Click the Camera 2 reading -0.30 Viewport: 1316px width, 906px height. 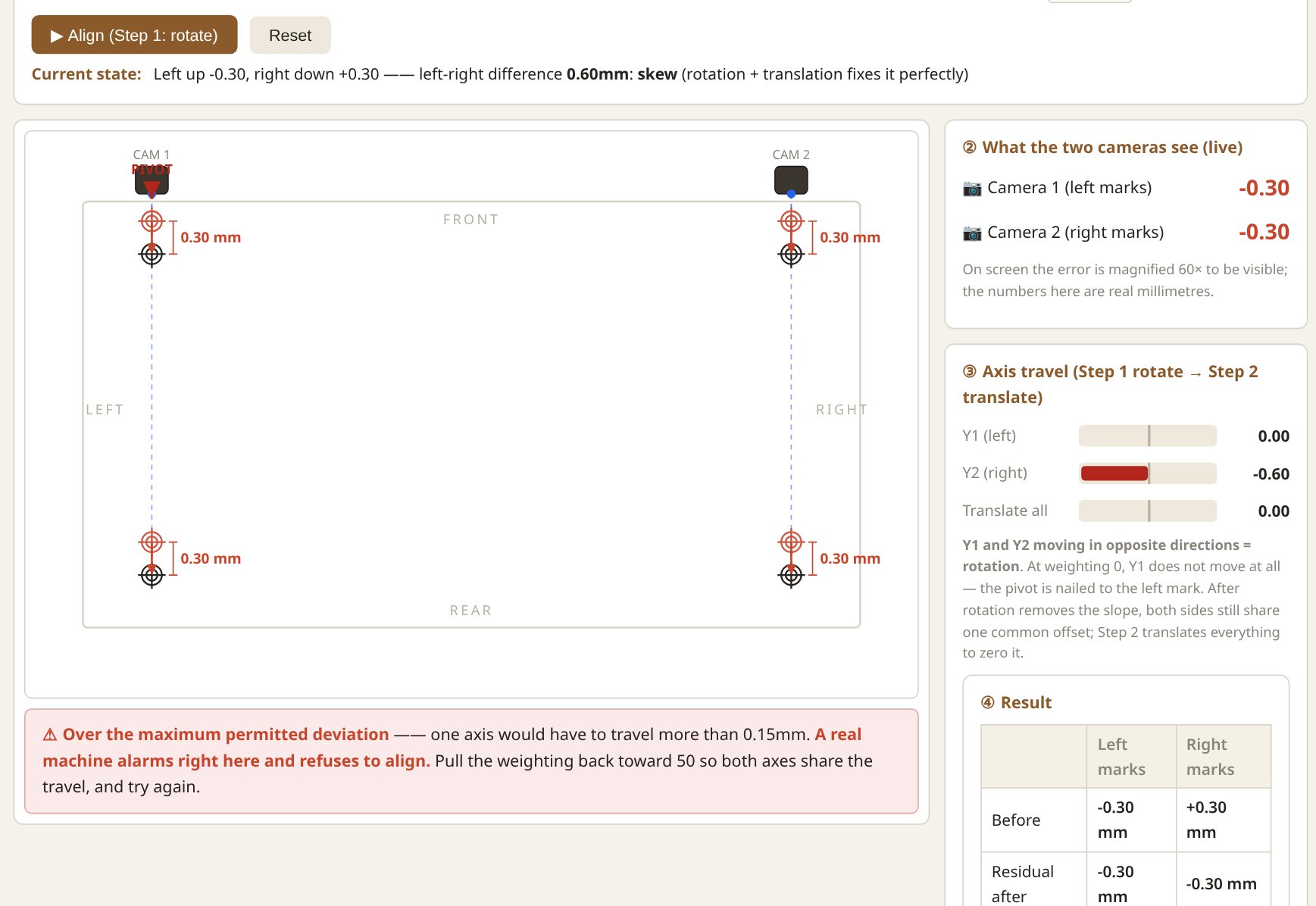point(1264,232)
